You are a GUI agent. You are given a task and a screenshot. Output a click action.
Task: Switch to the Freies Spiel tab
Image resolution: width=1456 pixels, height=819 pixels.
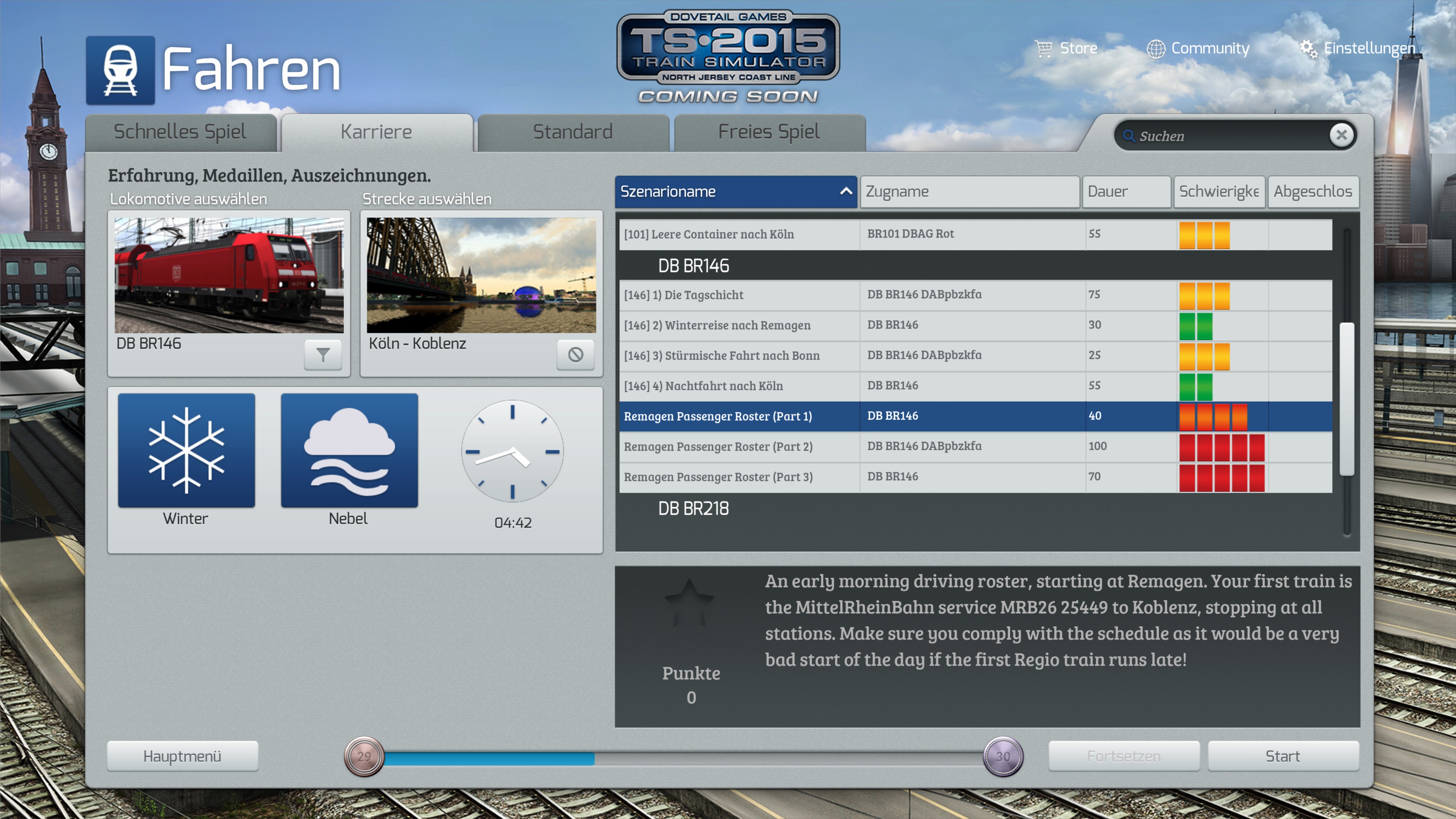coord(769,132)
